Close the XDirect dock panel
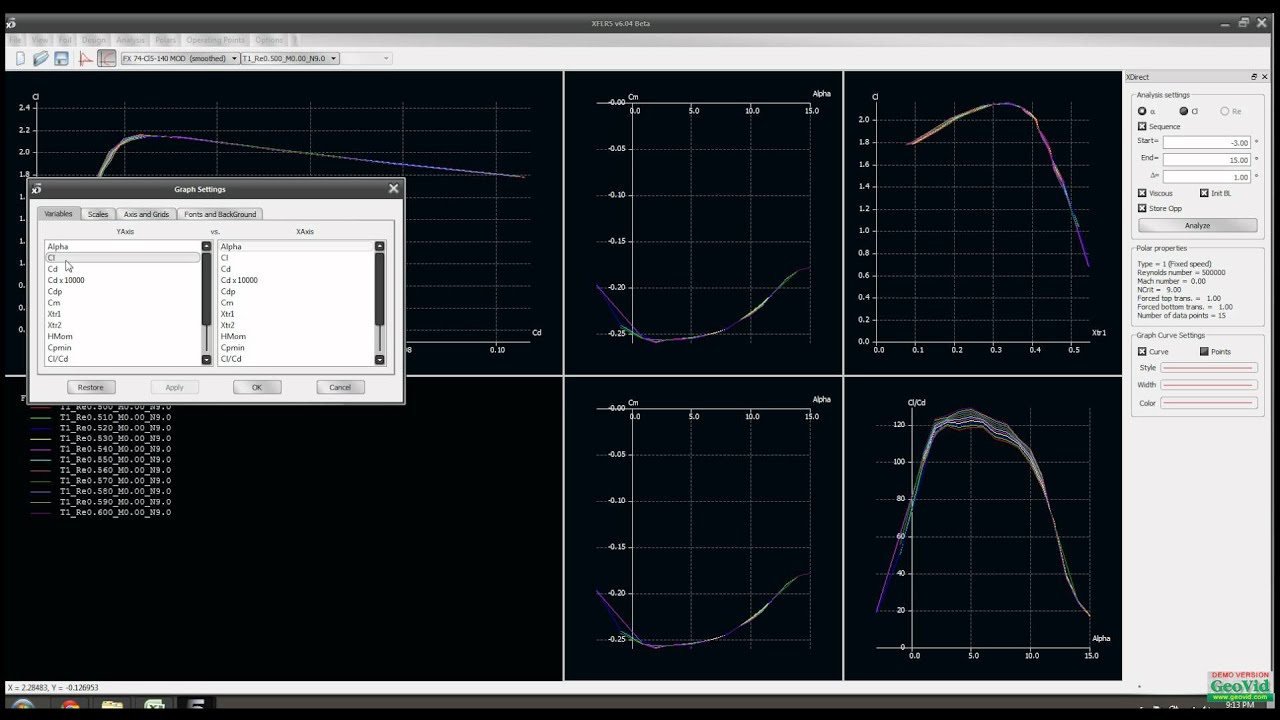The image size is (1280, 720). pos(1264,77)
